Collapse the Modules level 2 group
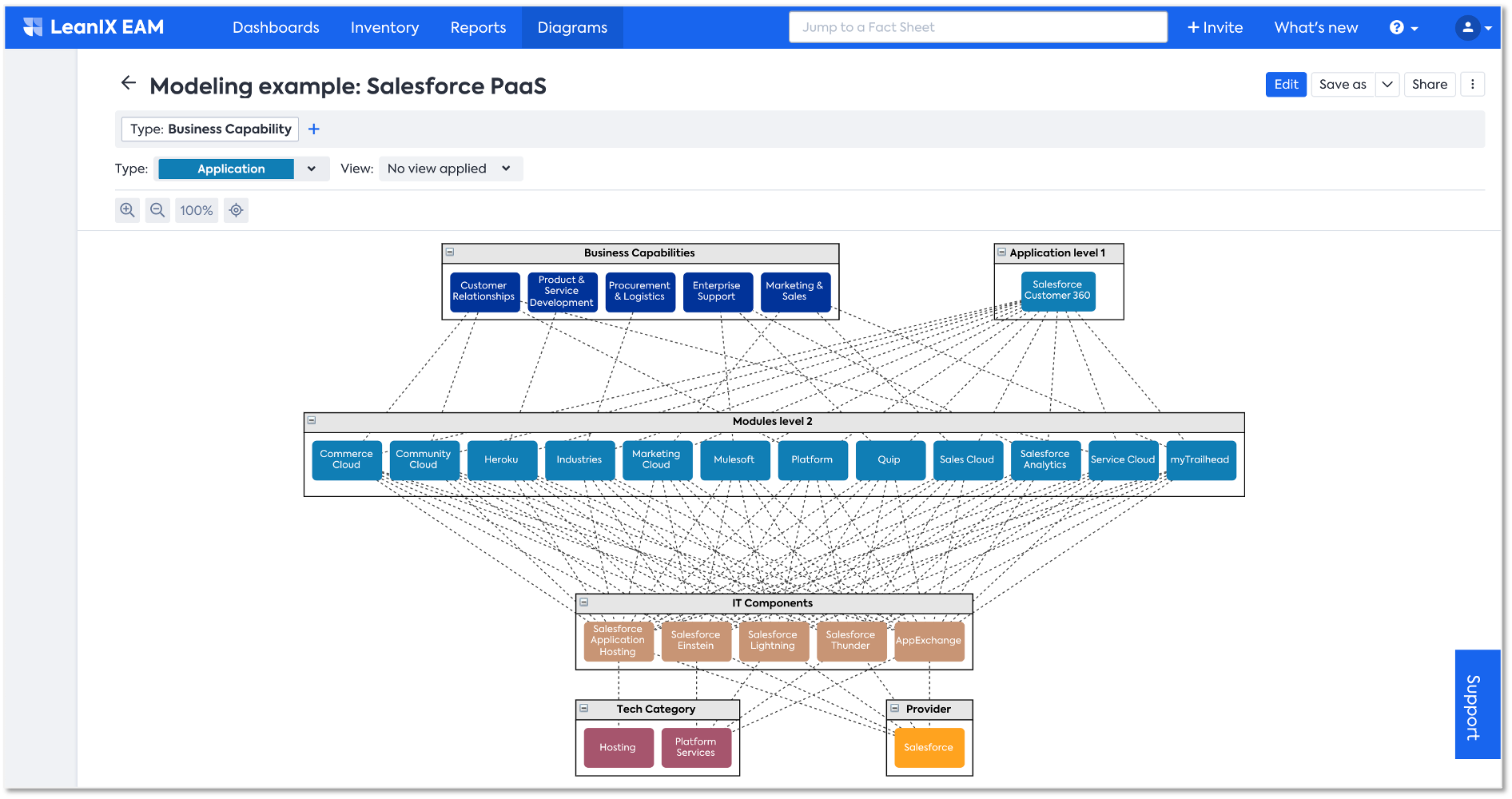This screenshot has height=799, width=1512. click(x=312, y=420)
